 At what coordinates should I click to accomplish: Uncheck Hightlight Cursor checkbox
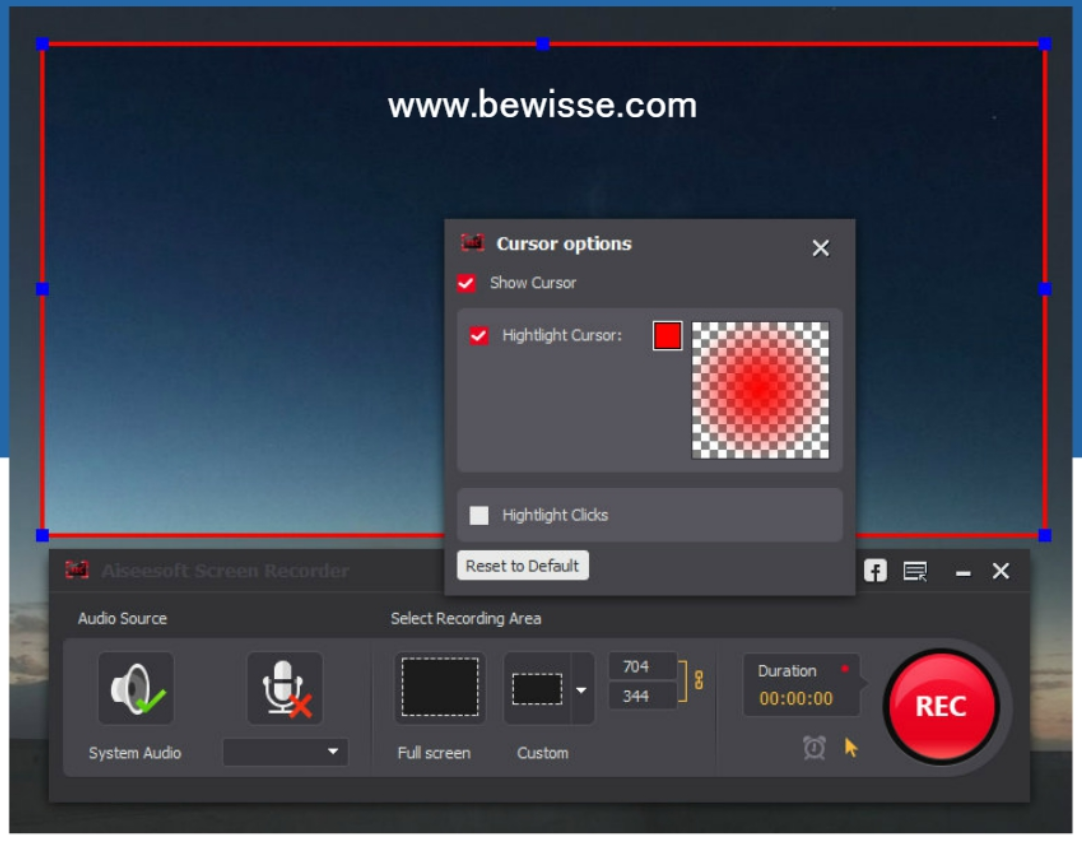pyautogui.click(x=479, y=335)
